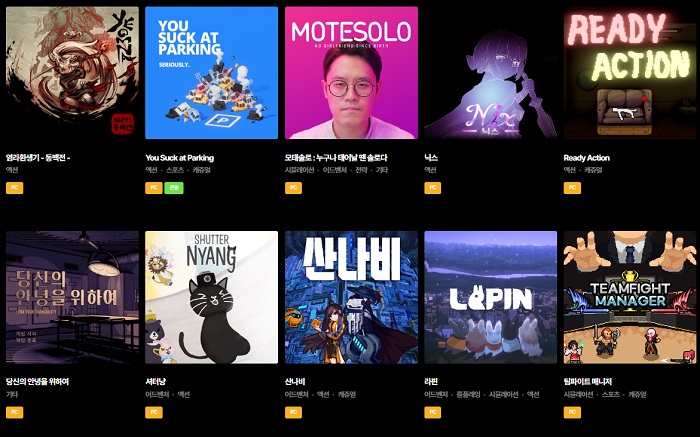Click the 팀파이트 매니저 title text
Image resolution: width=700 pixels, height=437 pixels.
[x=588, y=382]
